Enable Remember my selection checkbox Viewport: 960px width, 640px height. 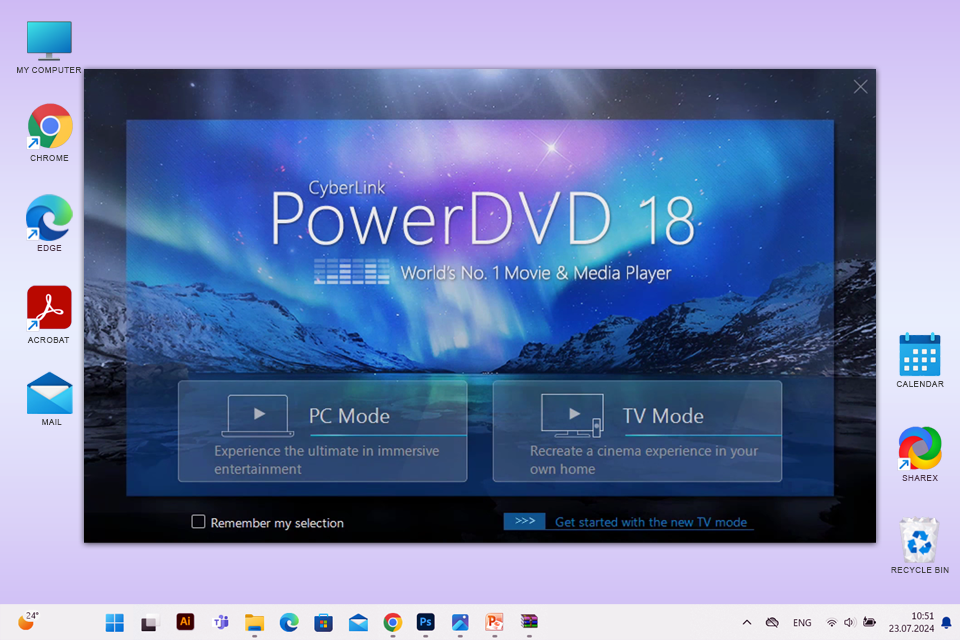198,522
